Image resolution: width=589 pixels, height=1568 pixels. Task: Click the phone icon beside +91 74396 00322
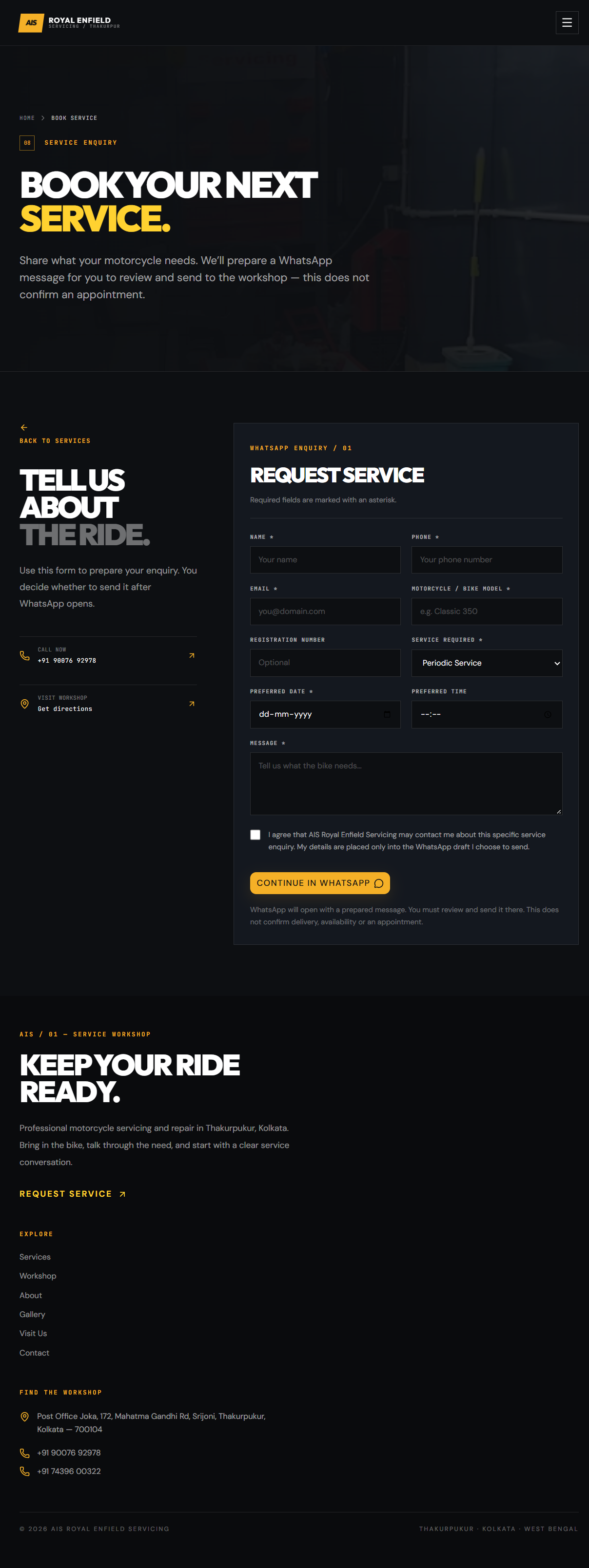click(25, 1471)
